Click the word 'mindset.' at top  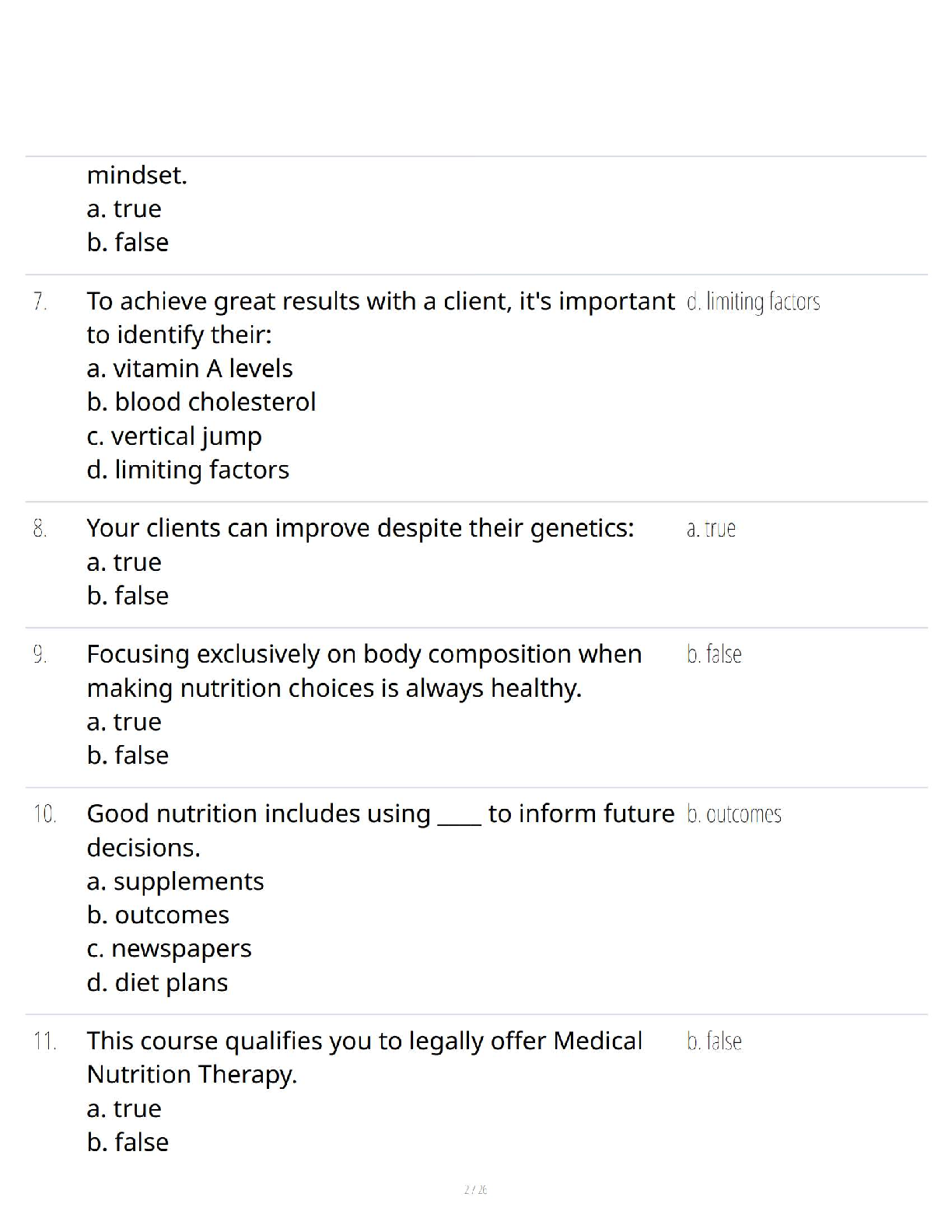coord(137,176)
